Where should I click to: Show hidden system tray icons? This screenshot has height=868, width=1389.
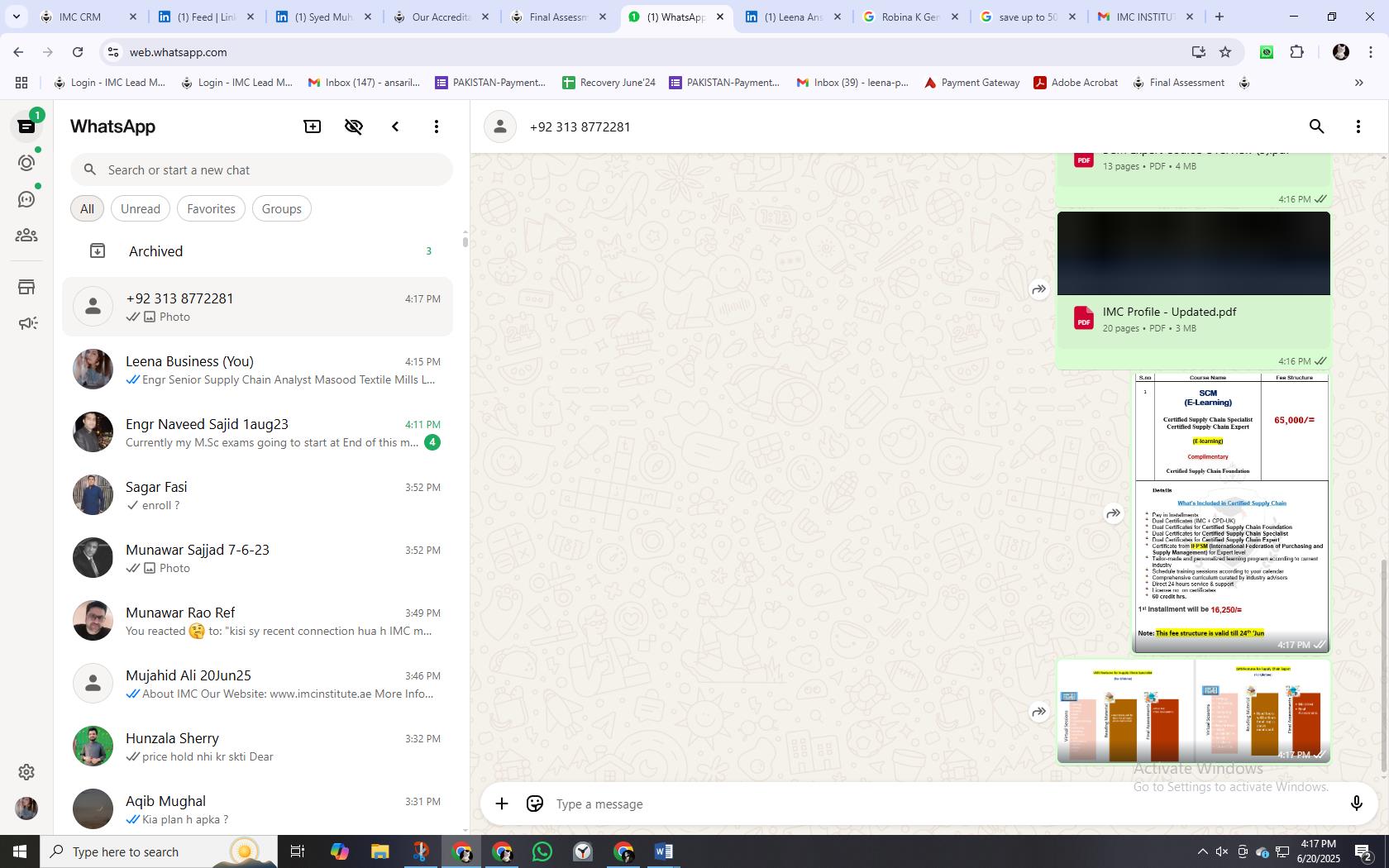tap(1202, 851)
